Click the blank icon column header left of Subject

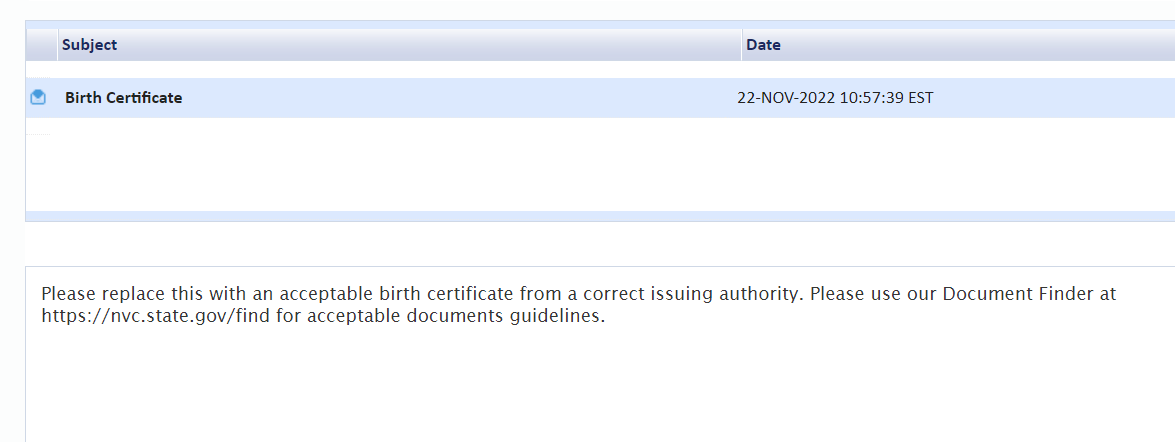(x=42, y=45)
